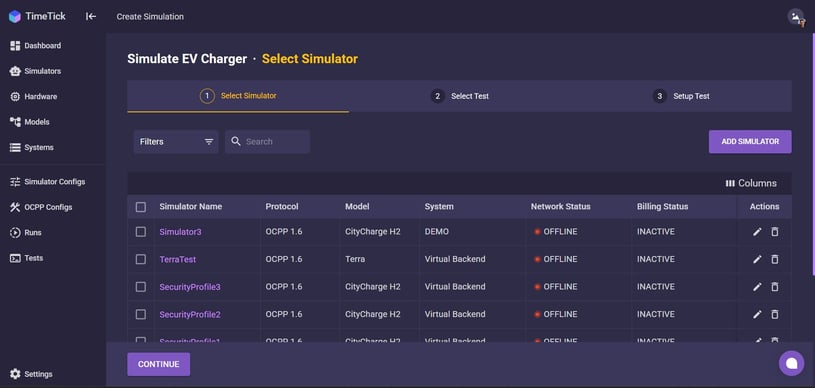Delete SecurityProfile3 with the trash icon
Viewport: 815px width, 388px height.
coord(774,287)
